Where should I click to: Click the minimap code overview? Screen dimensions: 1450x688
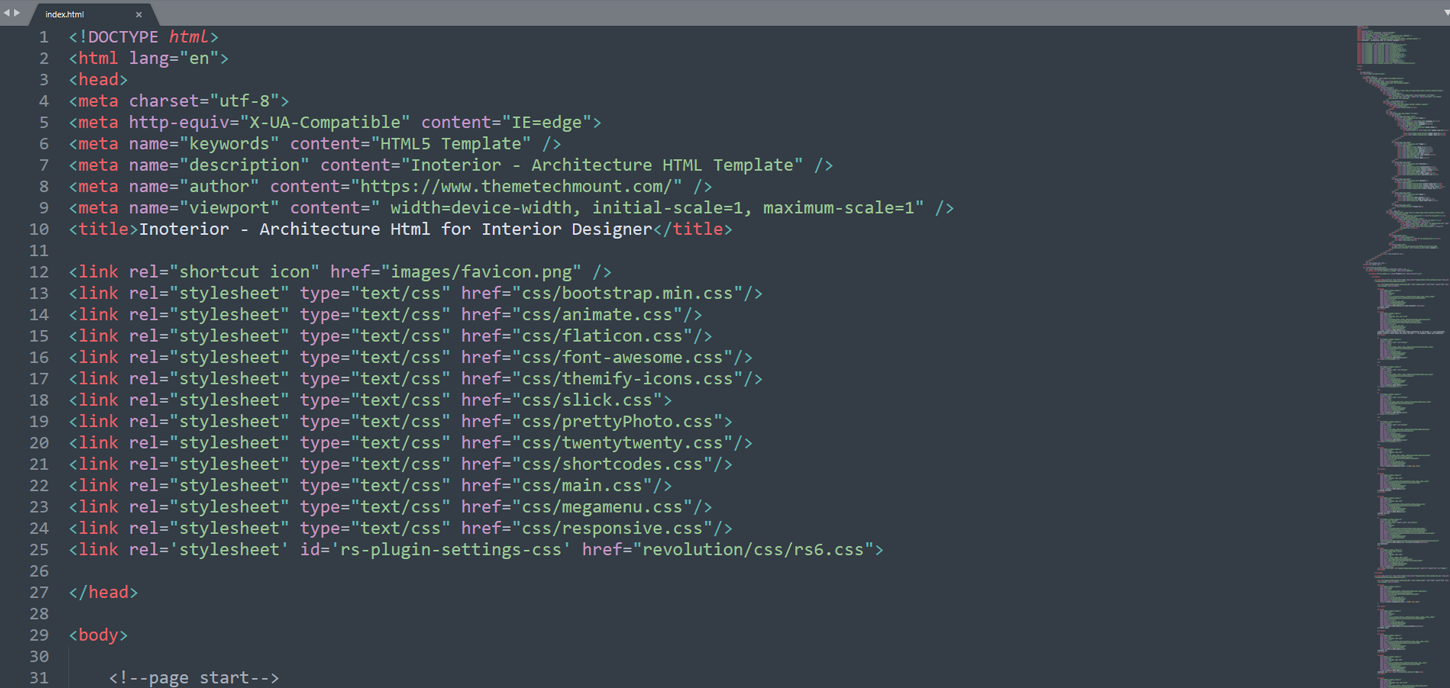click(1405, 356)
